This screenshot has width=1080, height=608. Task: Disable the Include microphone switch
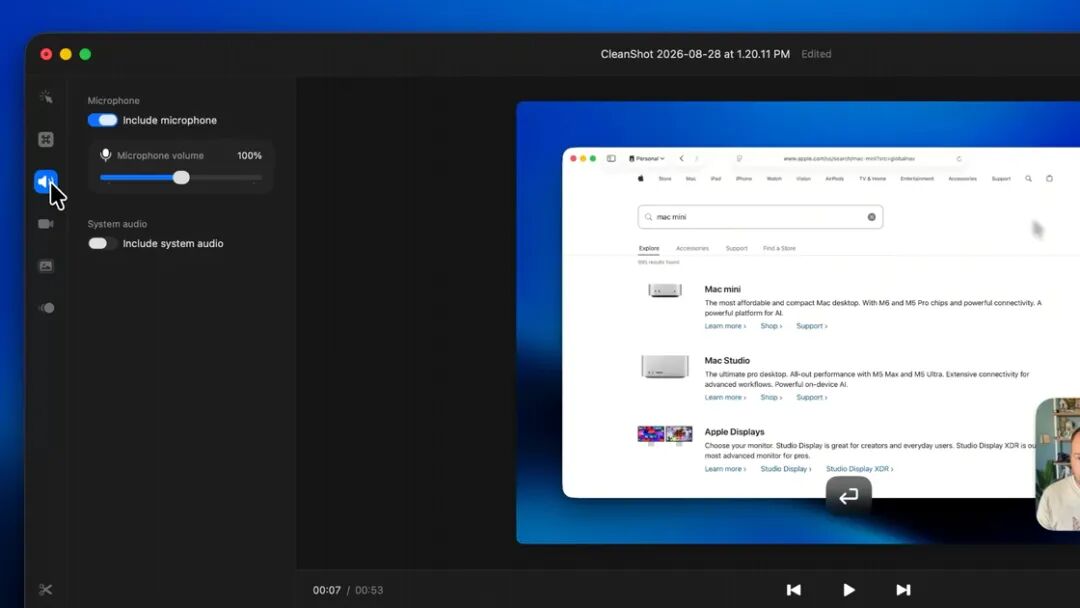(103, 120)
